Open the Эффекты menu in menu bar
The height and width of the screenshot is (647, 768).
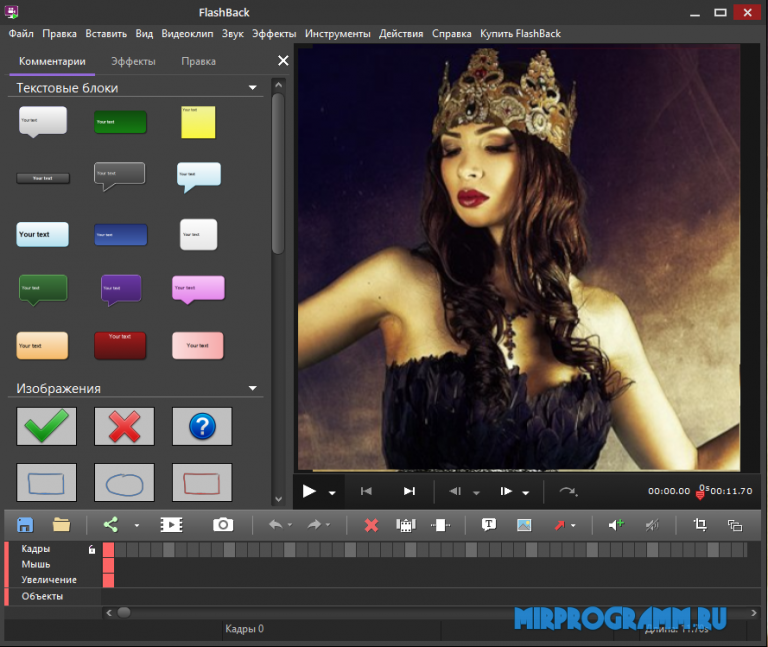pyautogui.click(x=273, y=33)
